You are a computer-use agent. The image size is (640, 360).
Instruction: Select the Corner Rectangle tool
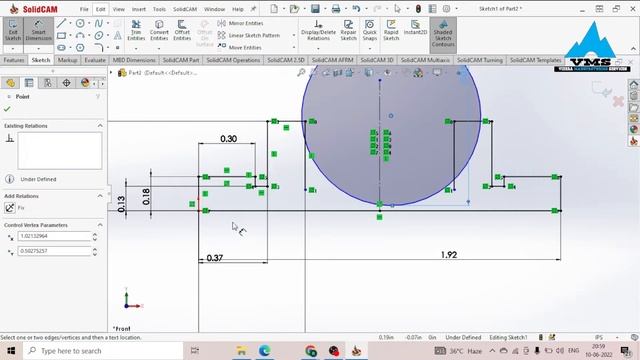(x=61, y=36)
